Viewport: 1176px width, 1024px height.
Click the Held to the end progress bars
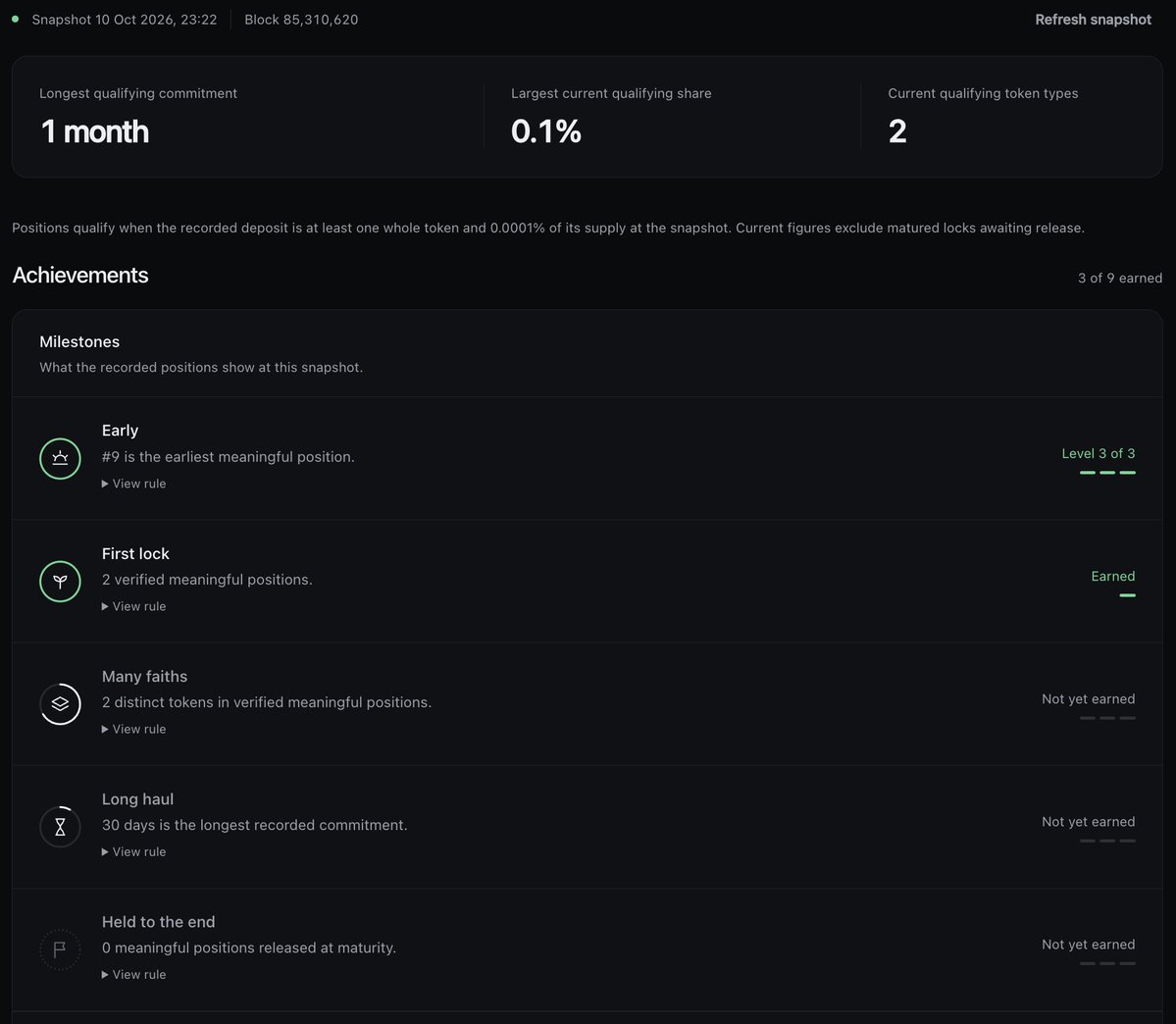pos(1107,964)
